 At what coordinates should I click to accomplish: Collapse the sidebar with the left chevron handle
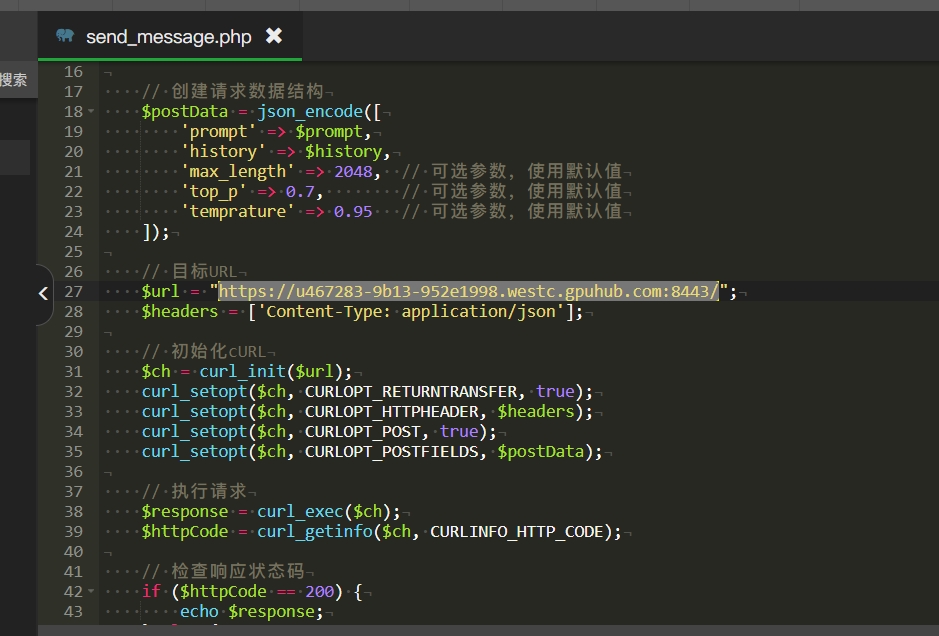pyautogui.click(x=43, y=294)
